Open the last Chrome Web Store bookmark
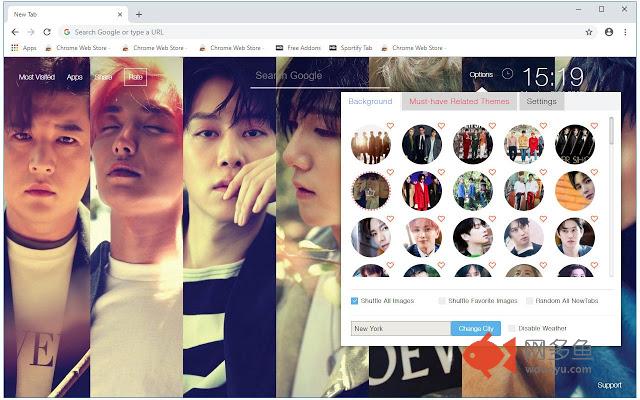The height and width of the screenshot is (400, 640). [412, 48]
